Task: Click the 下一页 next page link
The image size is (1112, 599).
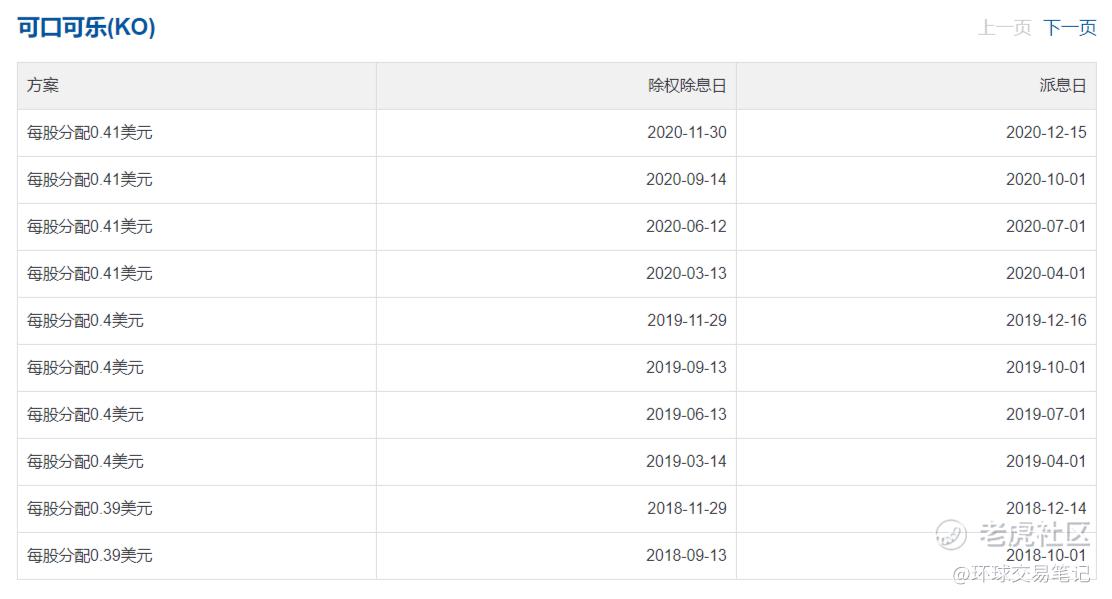Action: pos(1069,28)
